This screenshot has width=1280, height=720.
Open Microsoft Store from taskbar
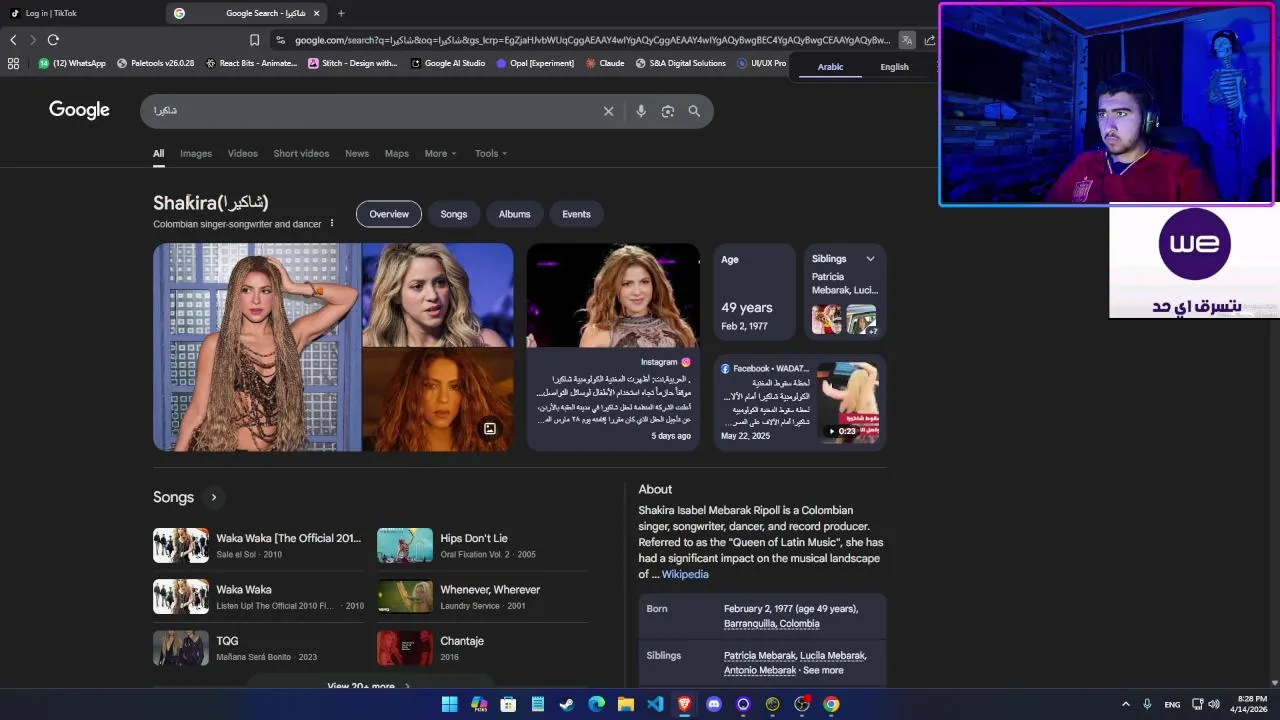coord(508,704)
